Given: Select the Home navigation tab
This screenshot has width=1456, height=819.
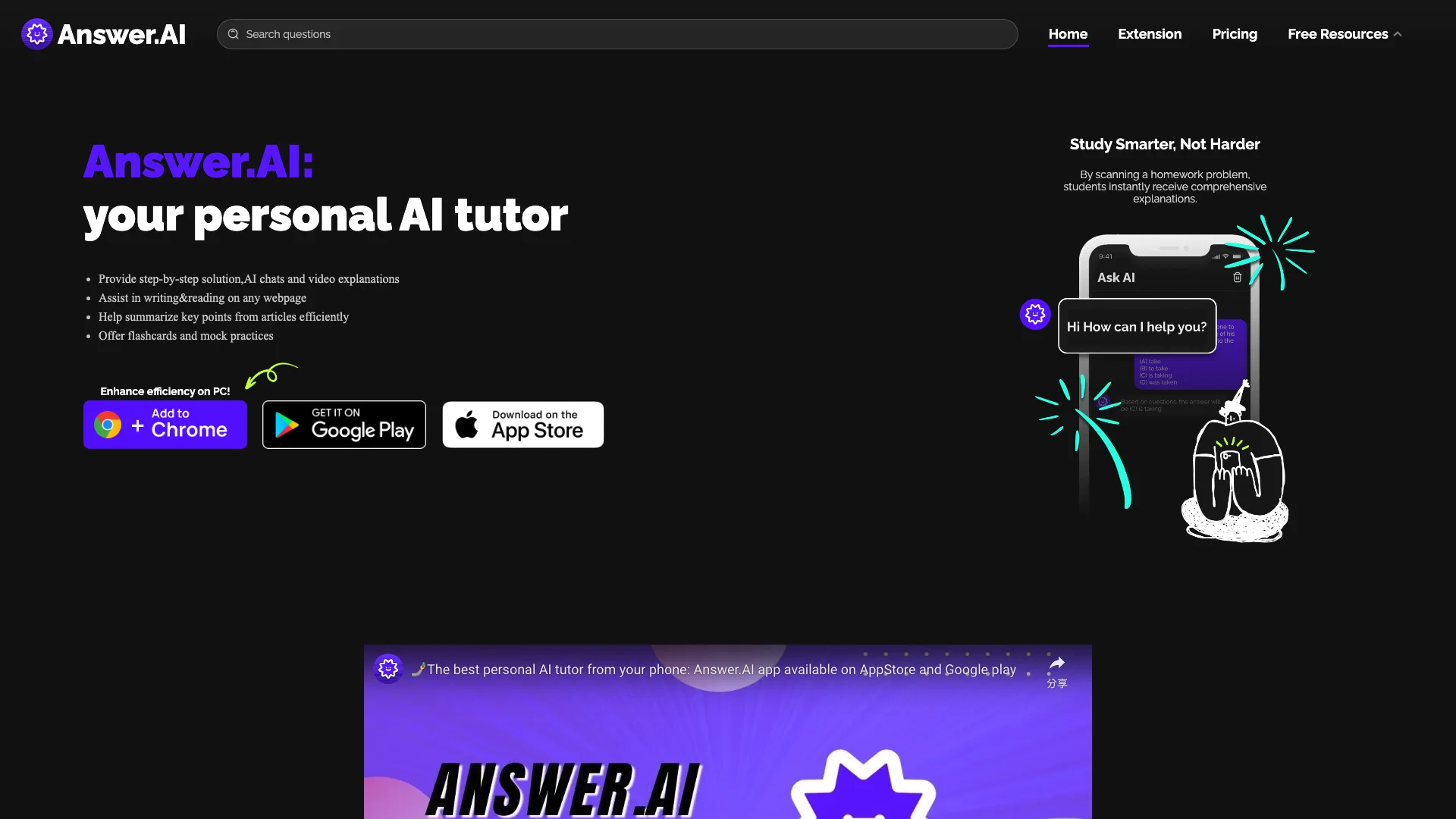Looking at the screenshot, I should [x=1068, y=34].
